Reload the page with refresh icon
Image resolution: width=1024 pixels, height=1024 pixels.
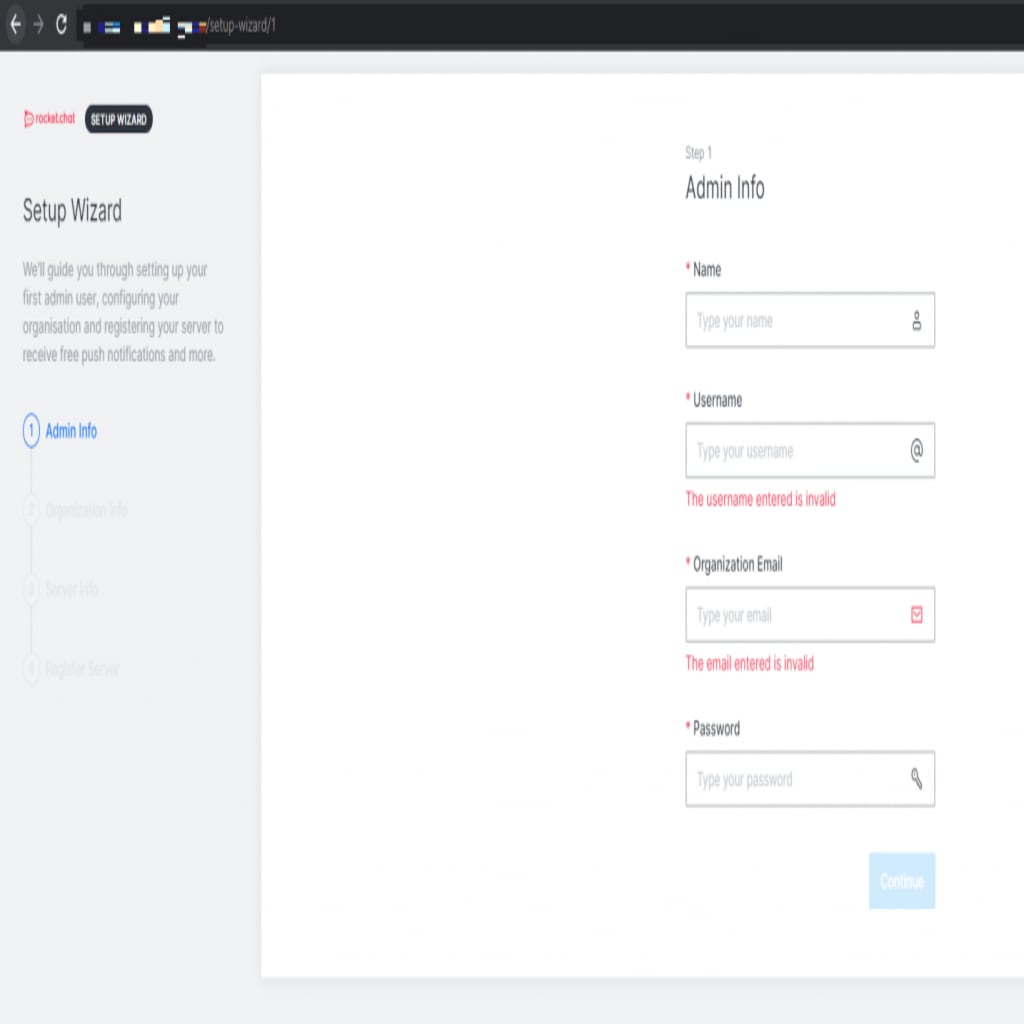(61, 25)
